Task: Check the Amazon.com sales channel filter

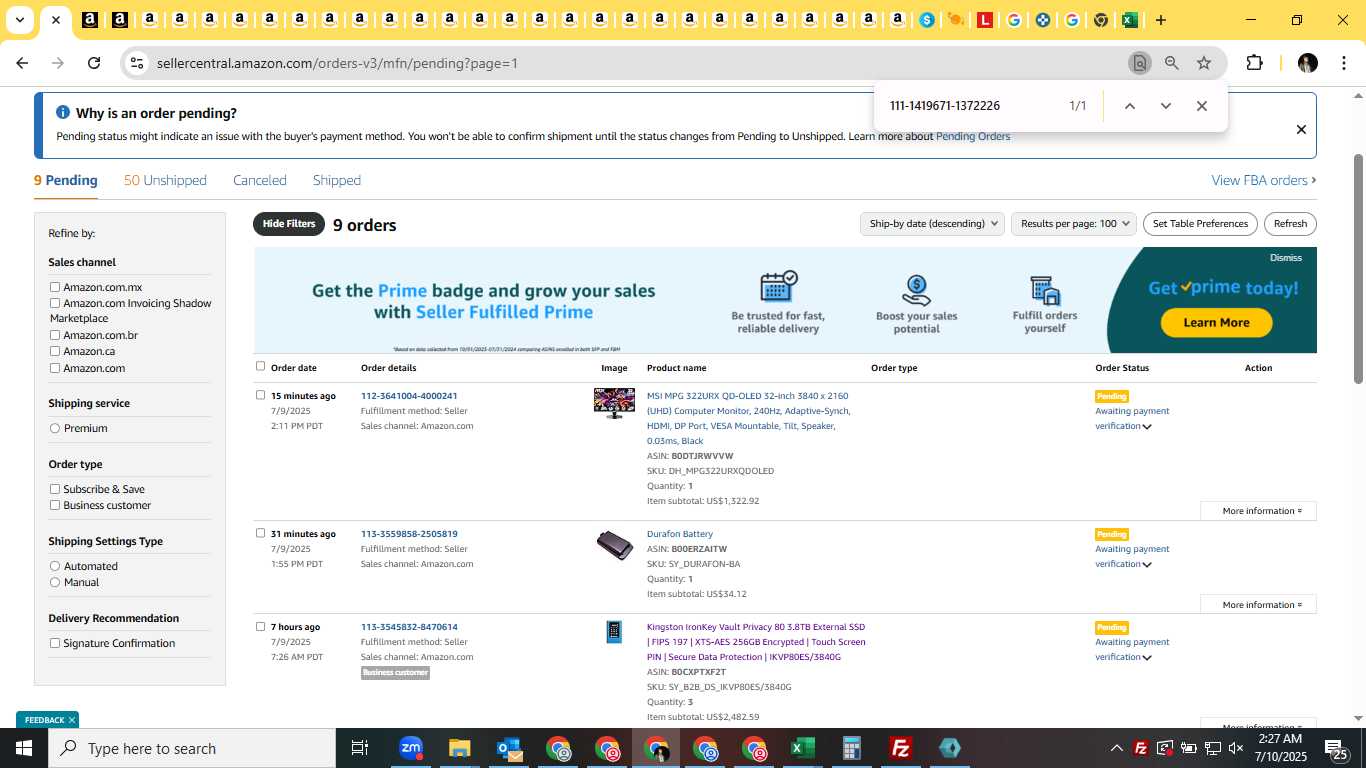Action: point(55,368)
